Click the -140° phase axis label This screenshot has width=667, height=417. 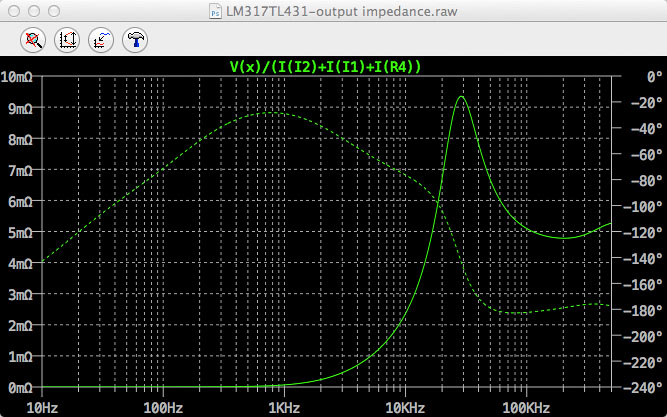(x=643, y=258)
